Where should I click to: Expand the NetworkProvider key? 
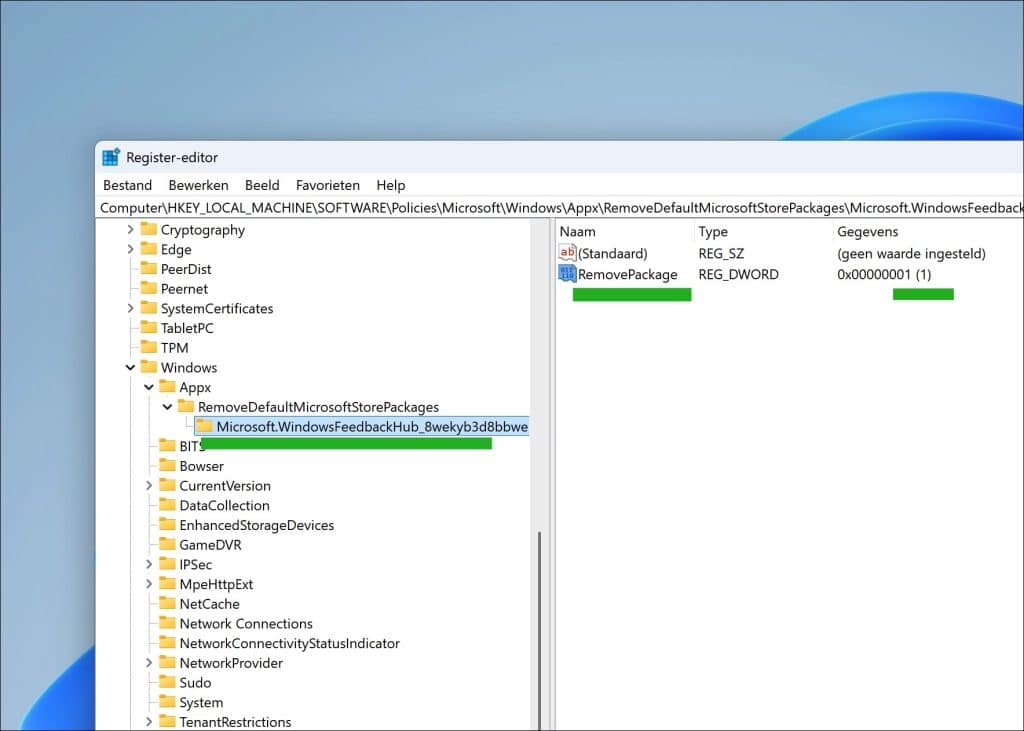[x=149, y=662]
